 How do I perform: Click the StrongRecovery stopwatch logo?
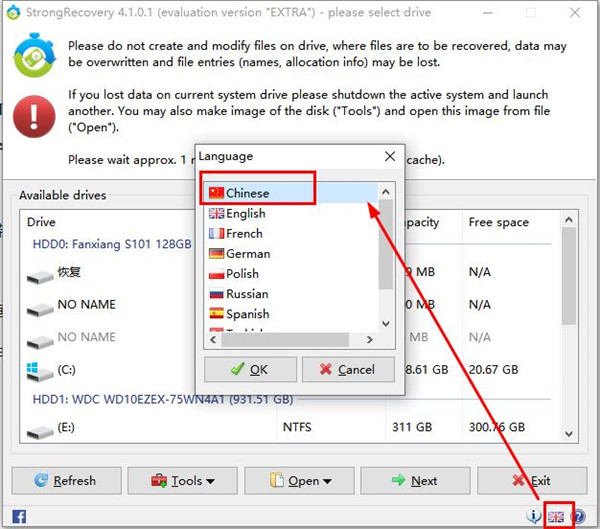(34, 55)
